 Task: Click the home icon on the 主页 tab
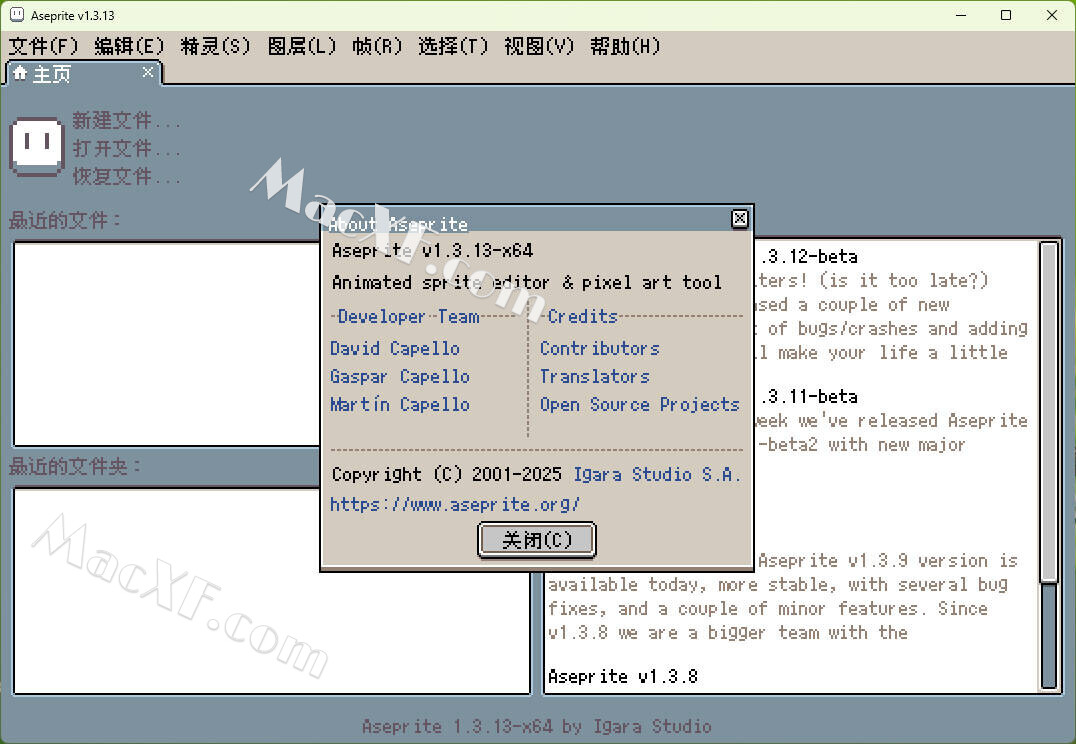[x=19, y=73]
